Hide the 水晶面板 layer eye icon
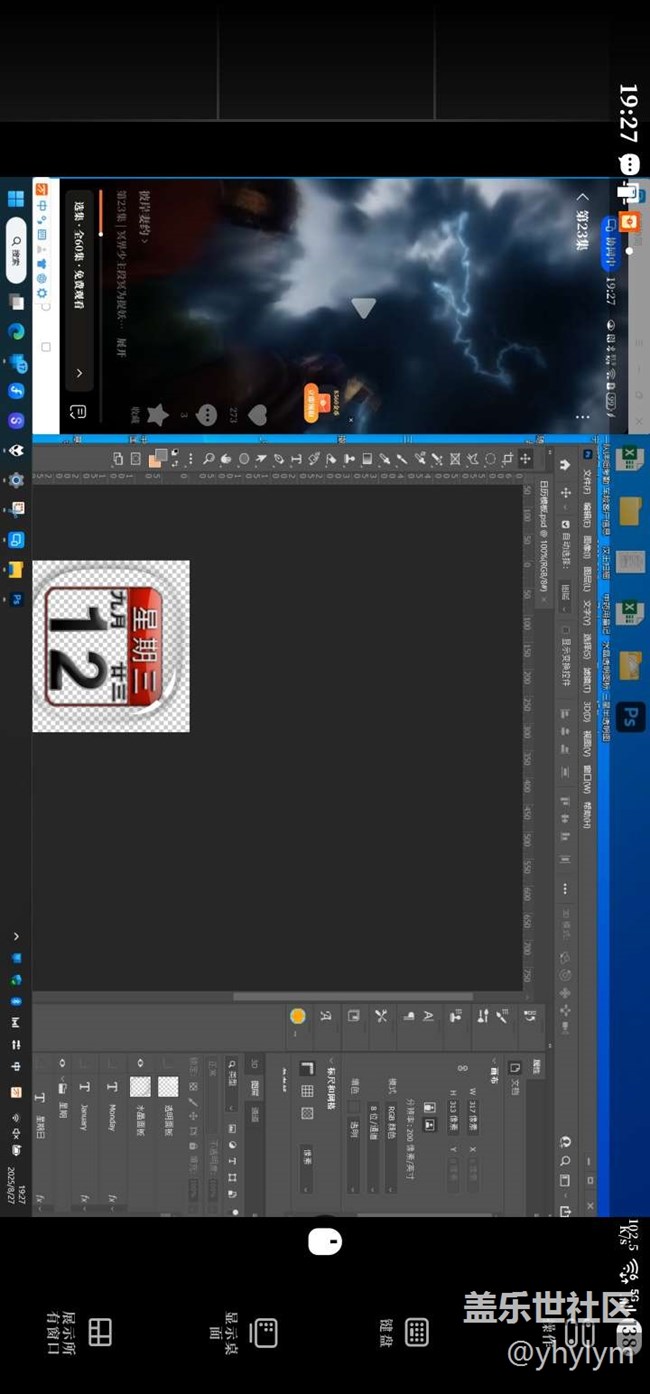650x1394 pixels. [140, 1063]
